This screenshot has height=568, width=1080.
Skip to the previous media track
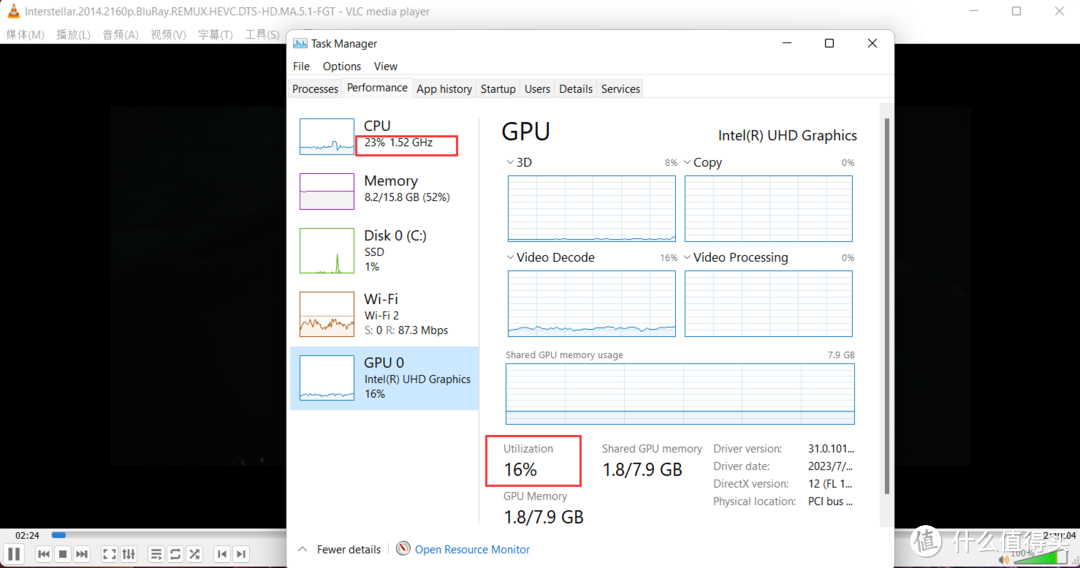[x=43, y=554]
